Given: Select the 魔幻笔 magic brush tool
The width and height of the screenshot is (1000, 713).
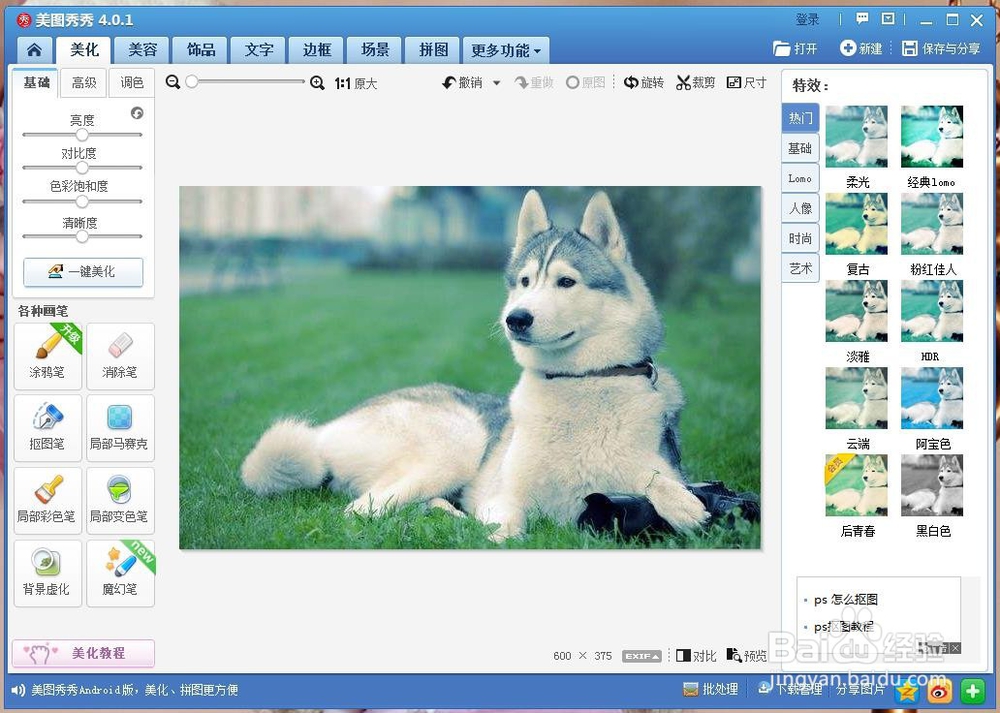Looking at the screenshot, I should 120,573.
